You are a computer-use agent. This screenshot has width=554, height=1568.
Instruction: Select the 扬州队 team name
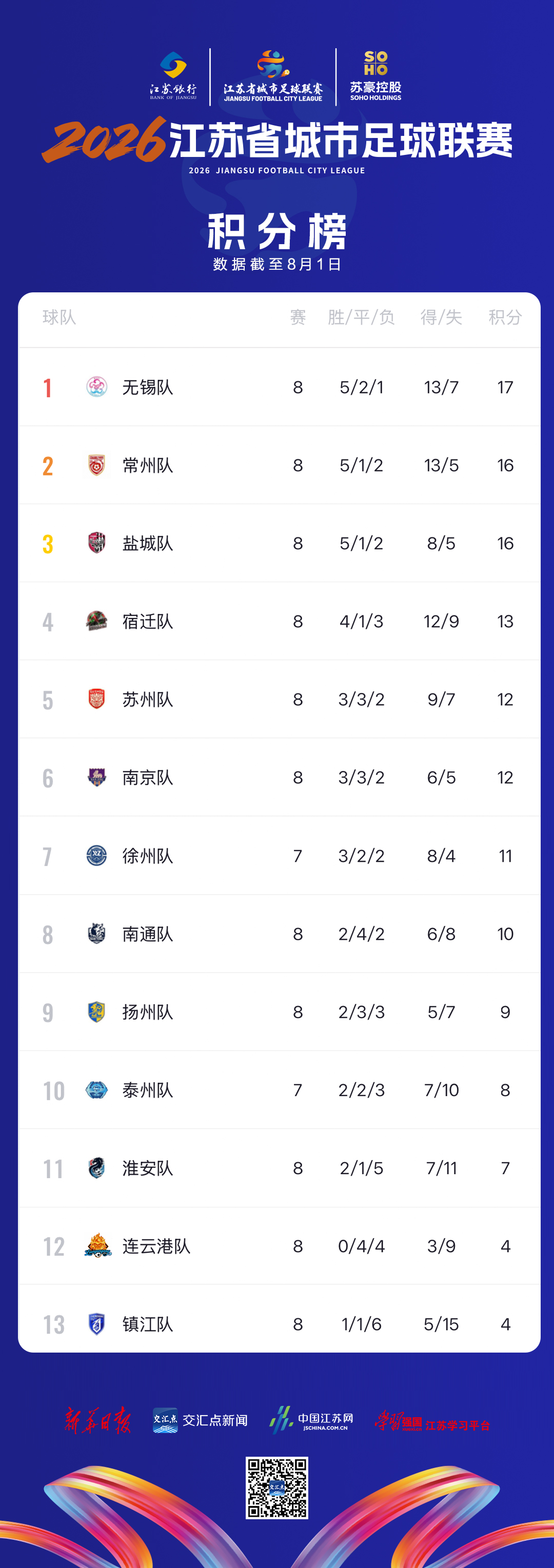pyautogui.click(x=148, y=1011)
